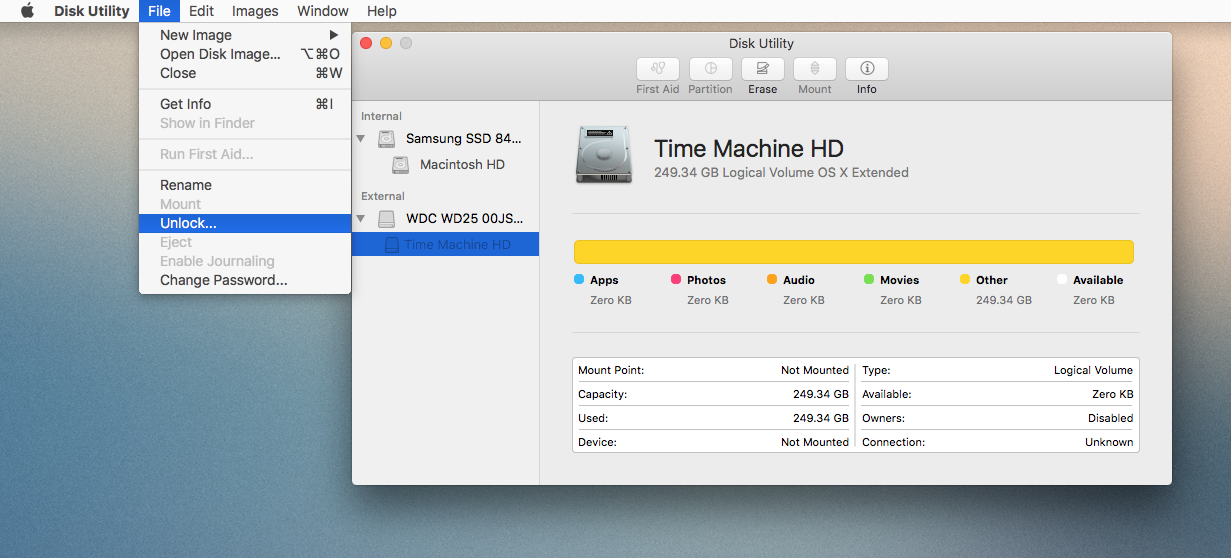Image resolution: width=1231 pixels, height=558 pixels.
Task: Select Time Machine HD row in sidebar
Action: click(445, 245)
